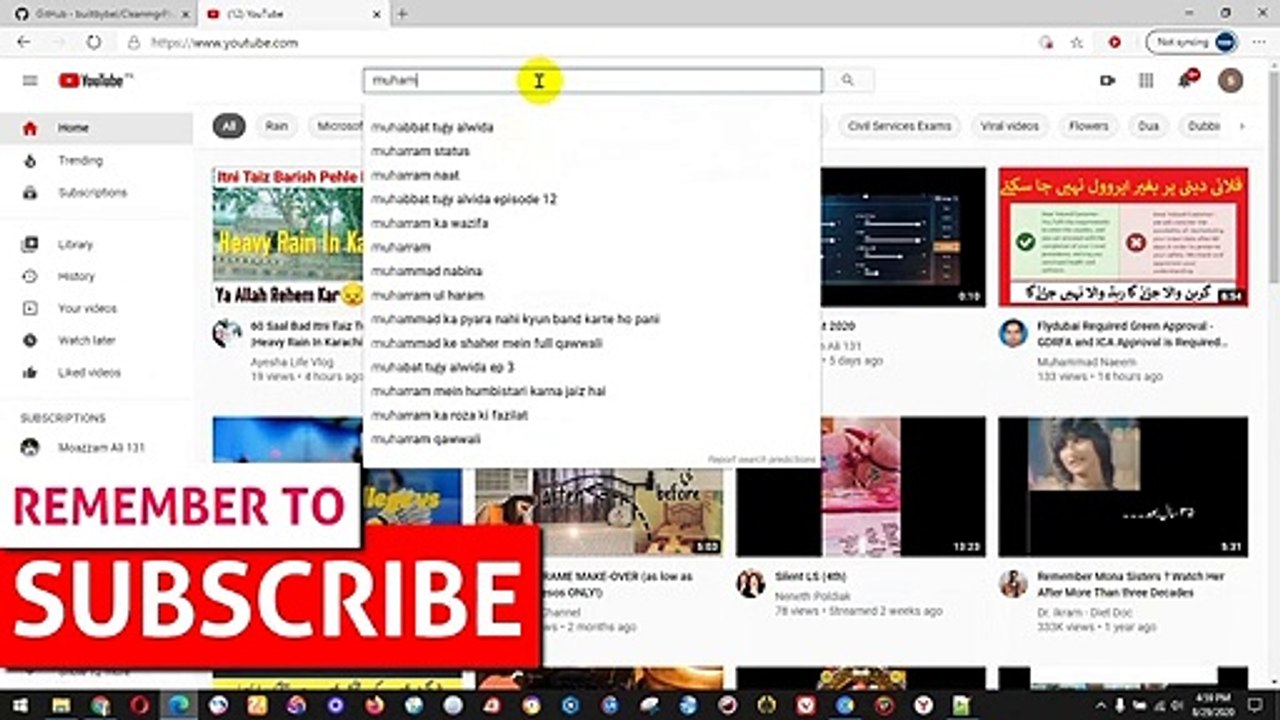Choose suggestion 'muhabbat tujy alvida episode 12'
1280x720 pixels.
(592, 199)
